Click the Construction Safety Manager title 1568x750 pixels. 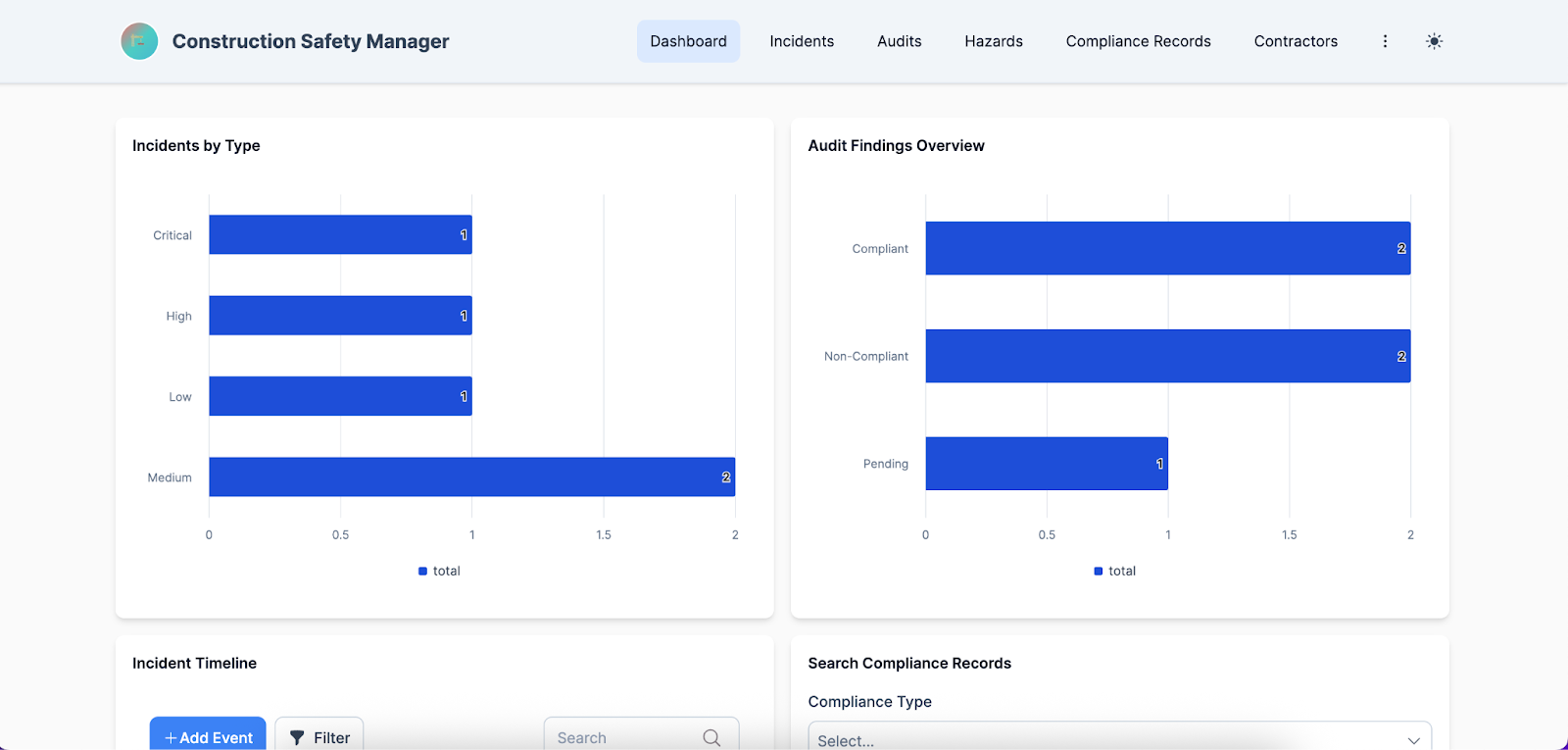click(x=311, y=41)
